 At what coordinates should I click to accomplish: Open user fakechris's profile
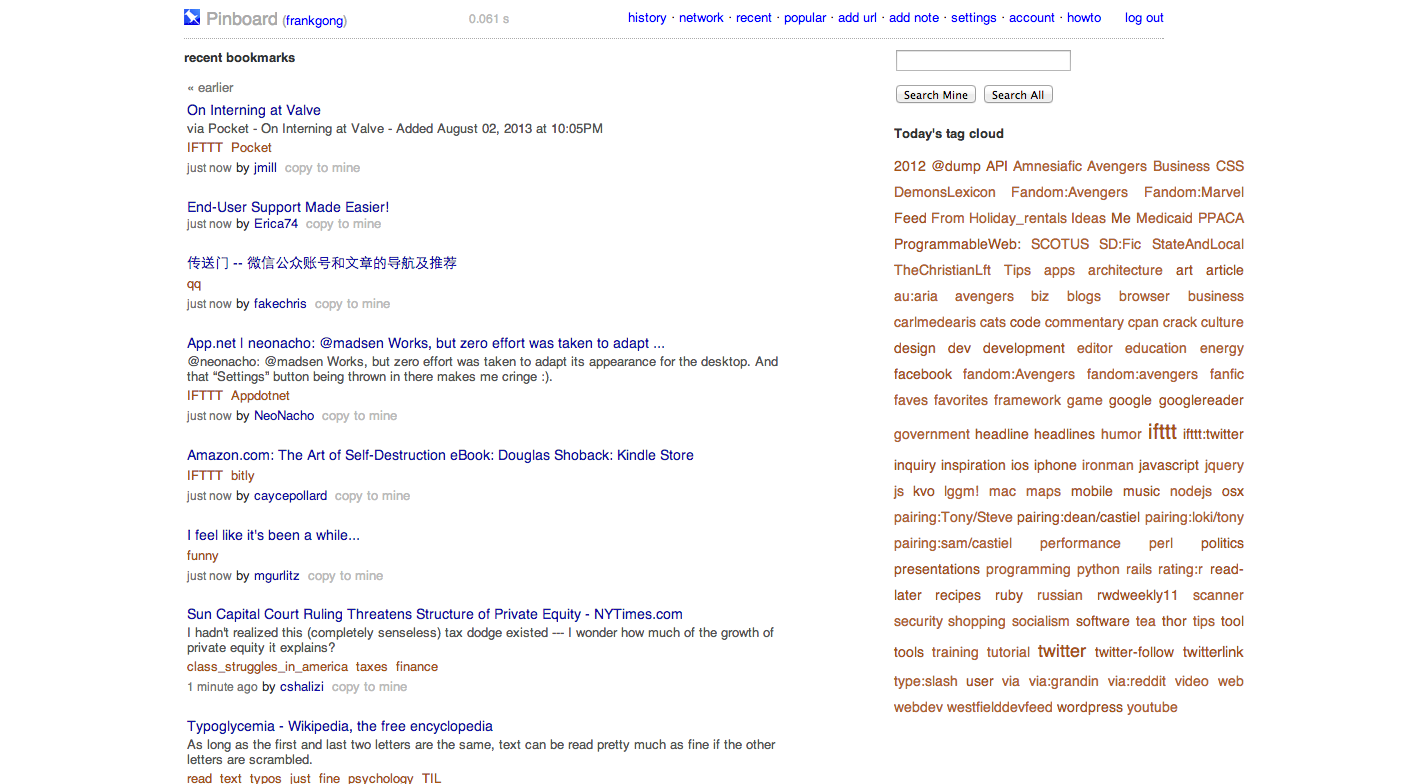point(280,304)
